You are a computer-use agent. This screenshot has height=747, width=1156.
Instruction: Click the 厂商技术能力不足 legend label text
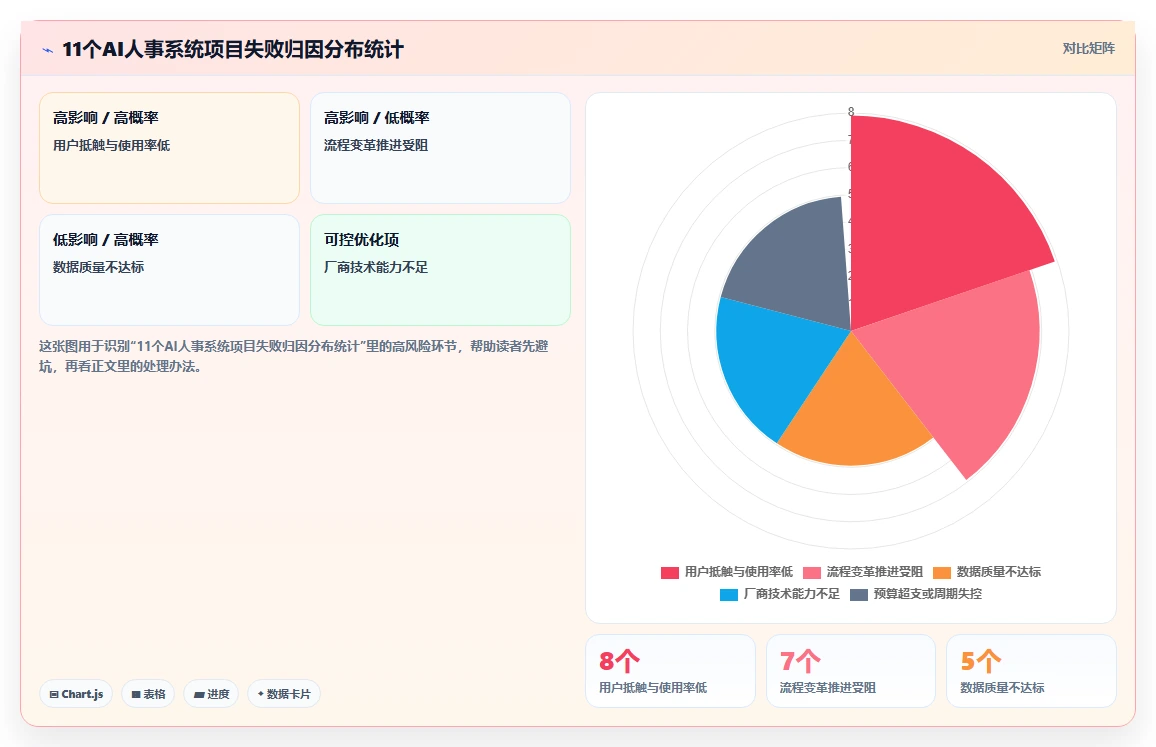[791, 594]
